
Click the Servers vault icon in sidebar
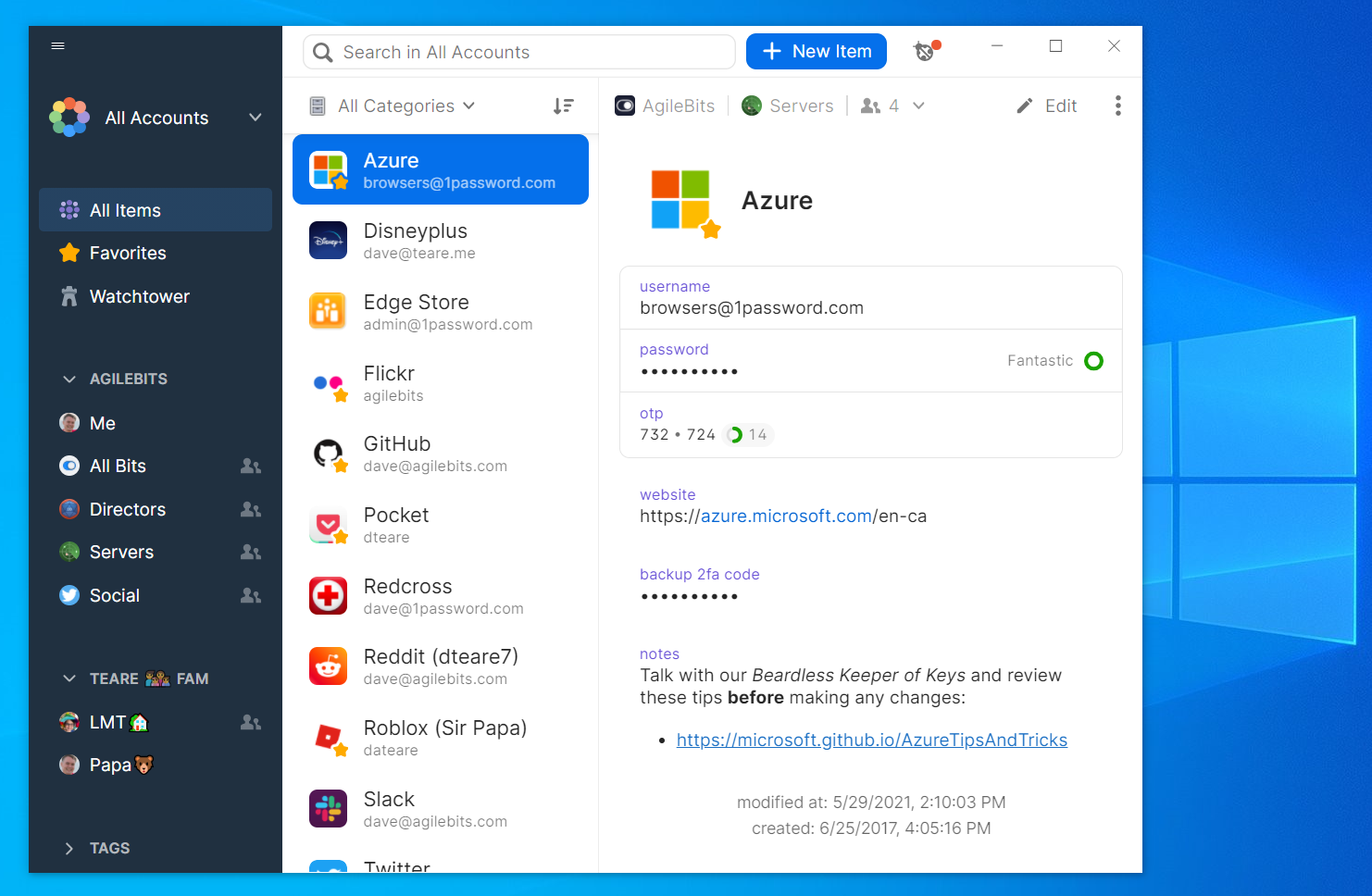69,552
